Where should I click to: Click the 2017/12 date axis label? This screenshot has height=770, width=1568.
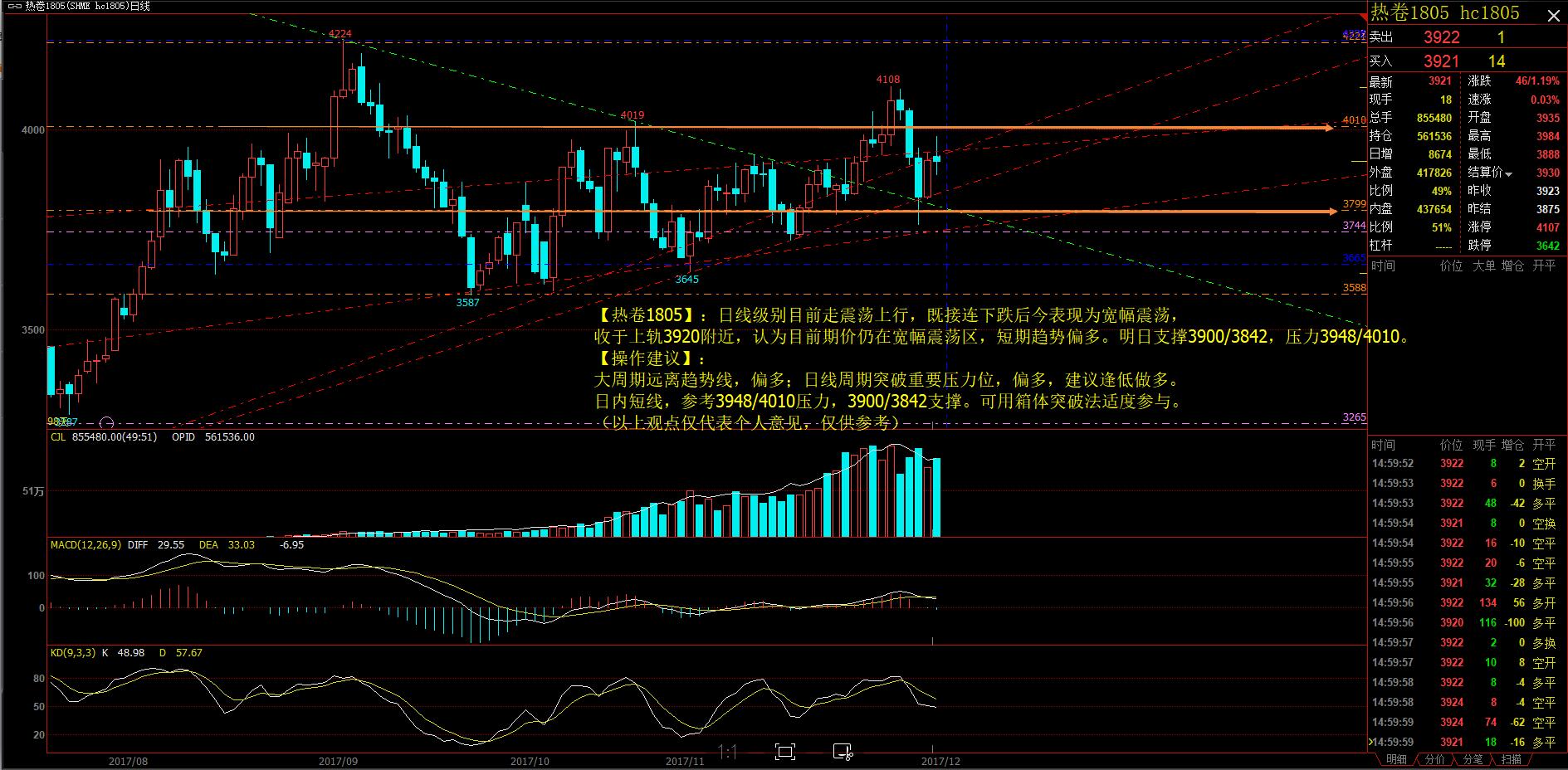(x=940, y=761)
